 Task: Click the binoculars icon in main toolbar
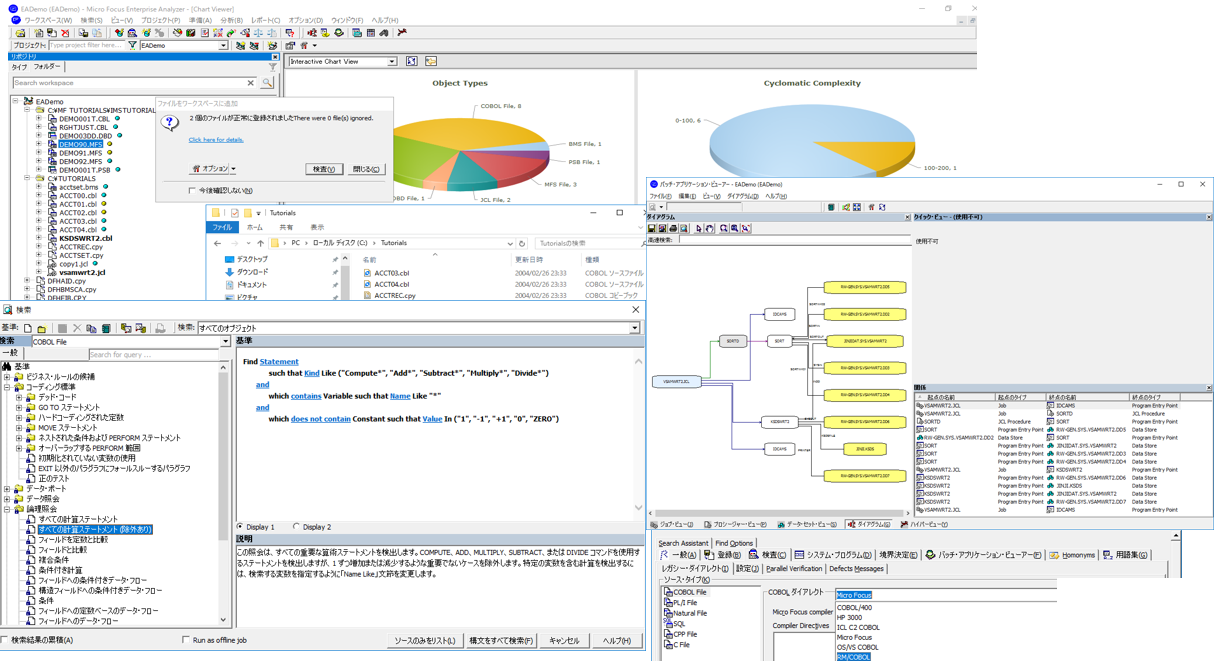[384, 33]
